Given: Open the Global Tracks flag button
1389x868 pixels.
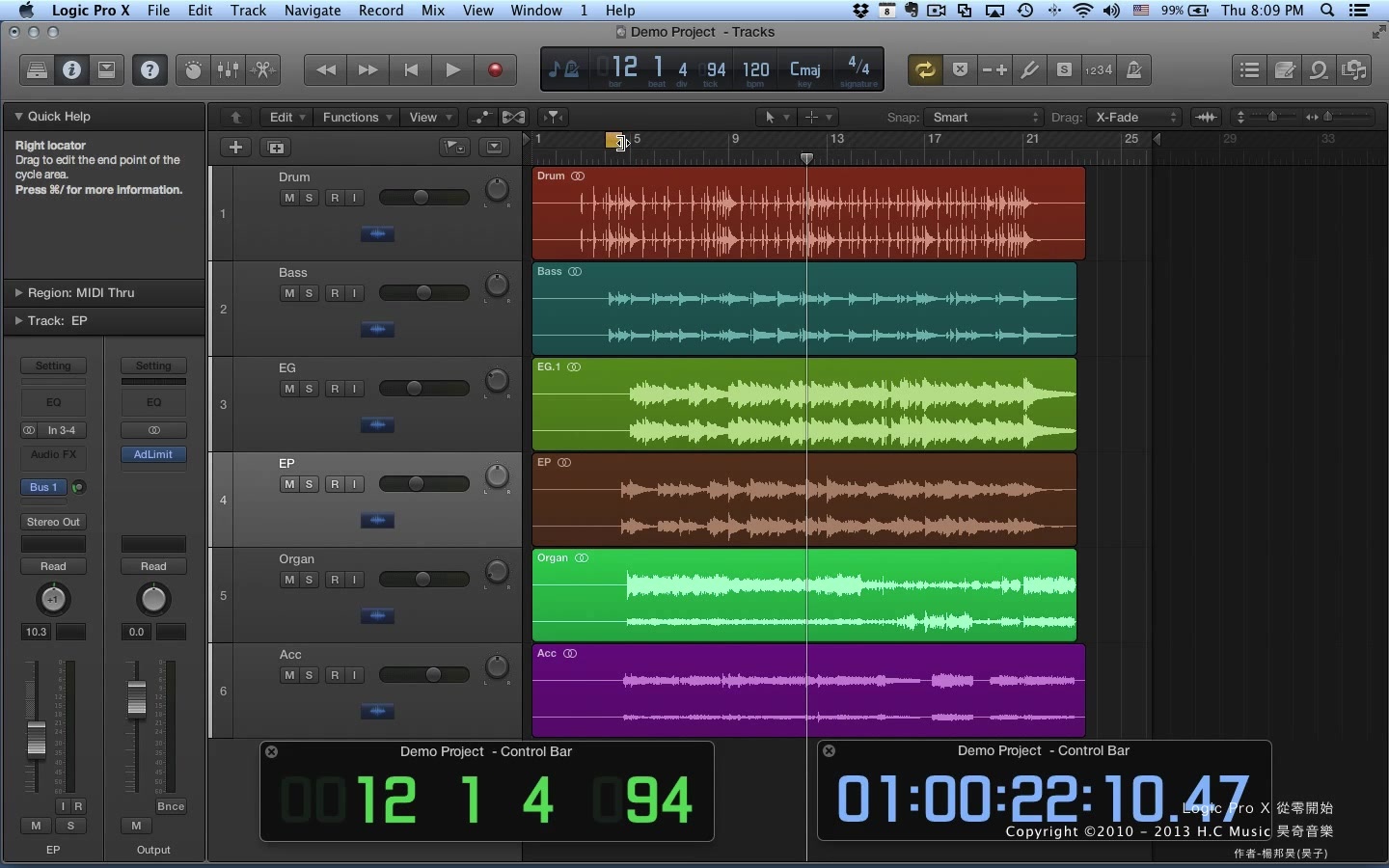Looking at the screenshot, I should 454,147.
